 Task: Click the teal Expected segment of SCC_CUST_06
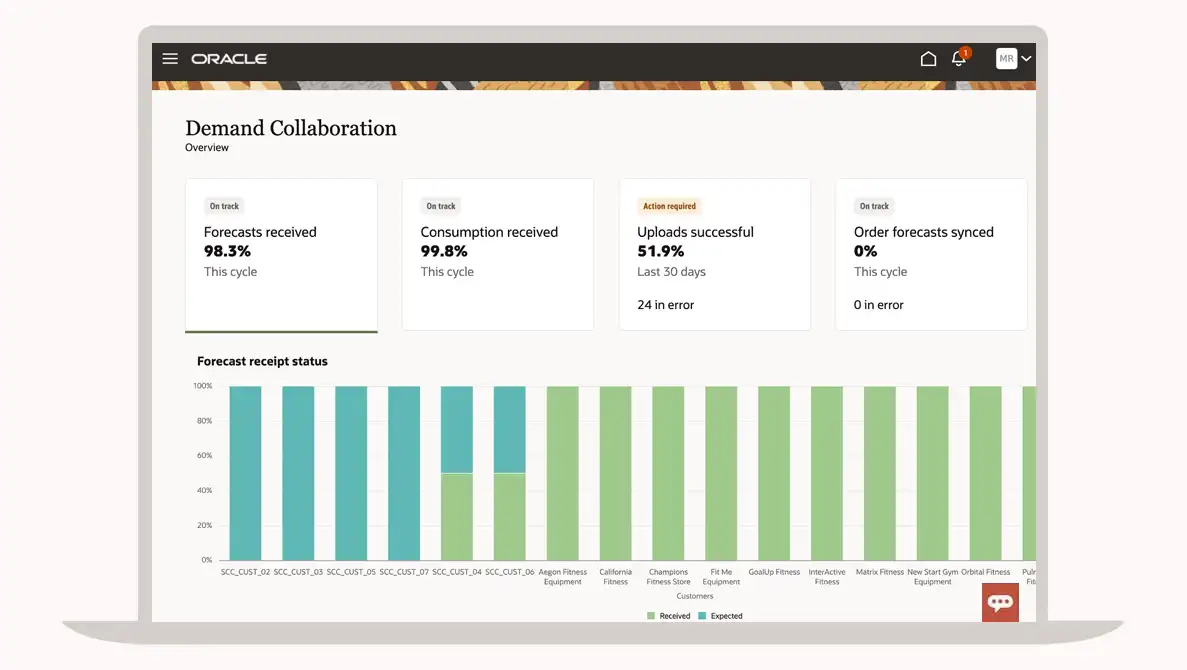click(510, 429)
